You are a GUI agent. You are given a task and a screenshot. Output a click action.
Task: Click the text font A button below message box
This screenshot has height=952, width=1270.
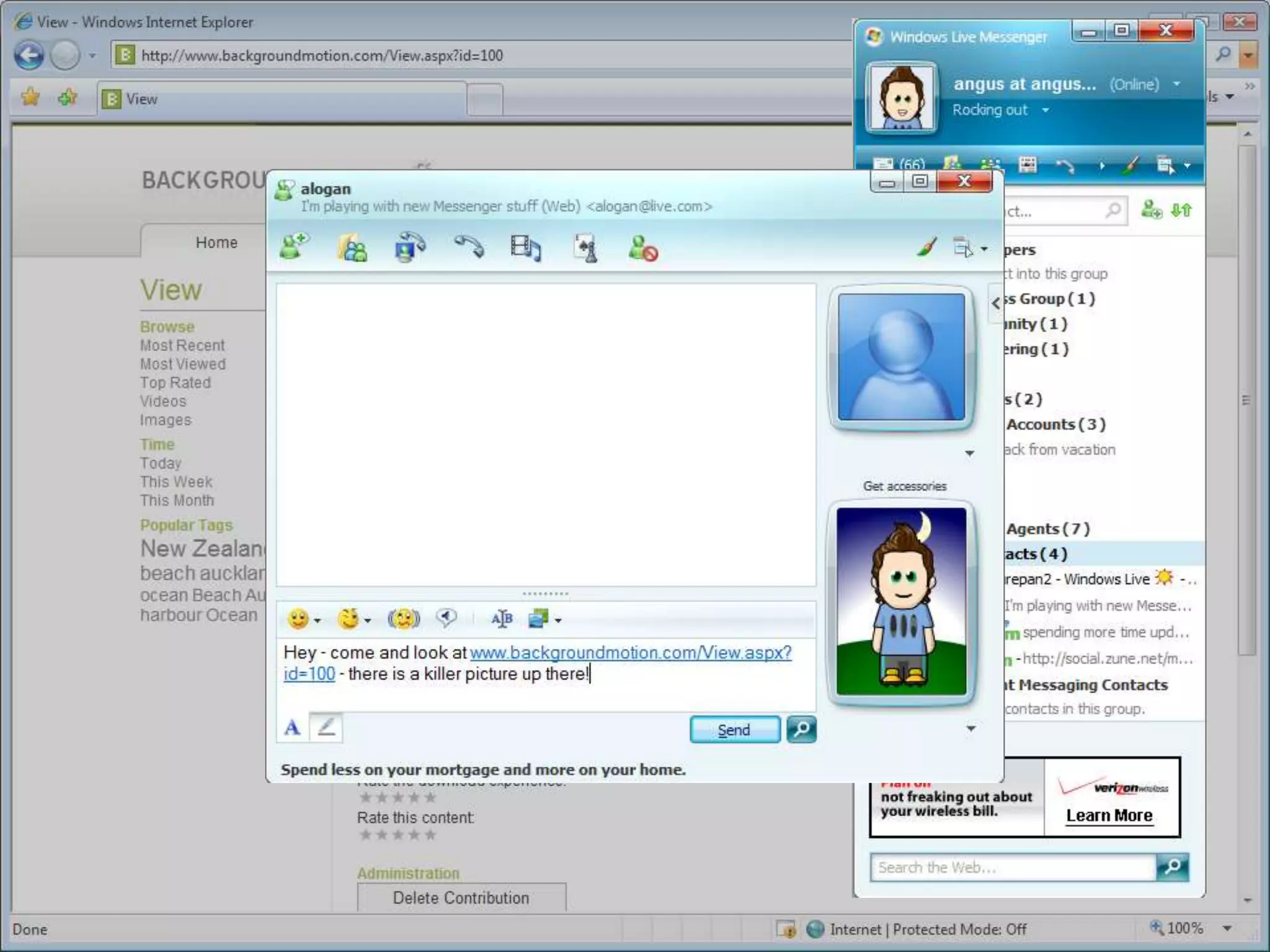292,728
